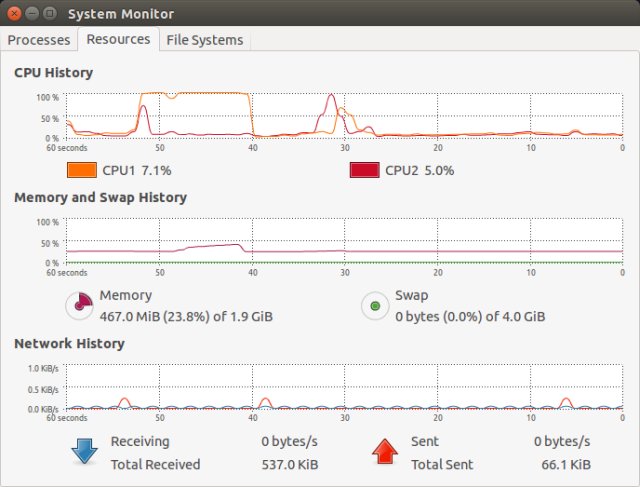Click the blue Receiving down-arrow icon
Image resolution: width=640 pixels, height=487 pixels.
click(x=83, y=452)
